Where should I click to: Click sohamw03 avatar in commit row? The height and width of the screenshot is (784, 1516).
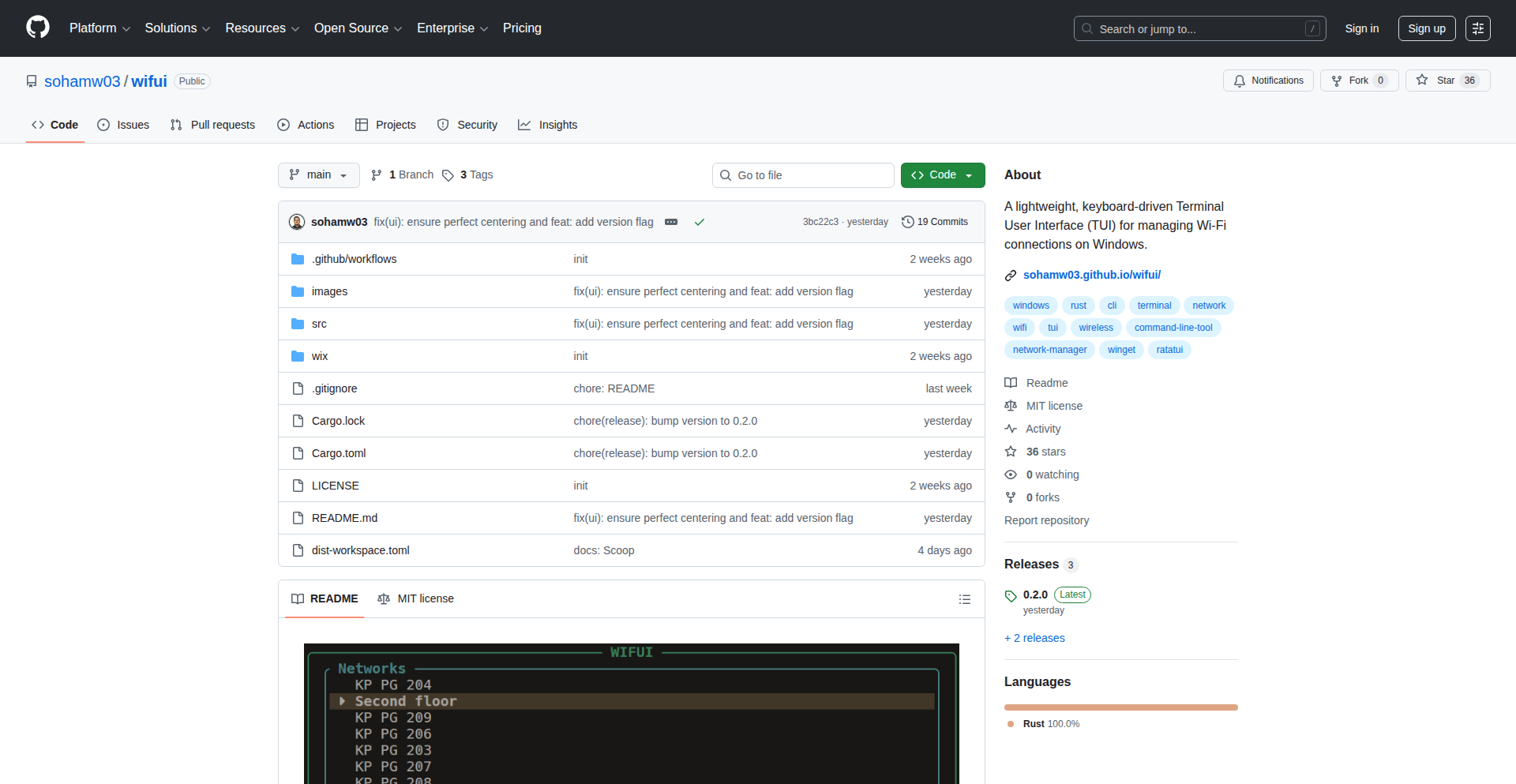coord(297,222)
